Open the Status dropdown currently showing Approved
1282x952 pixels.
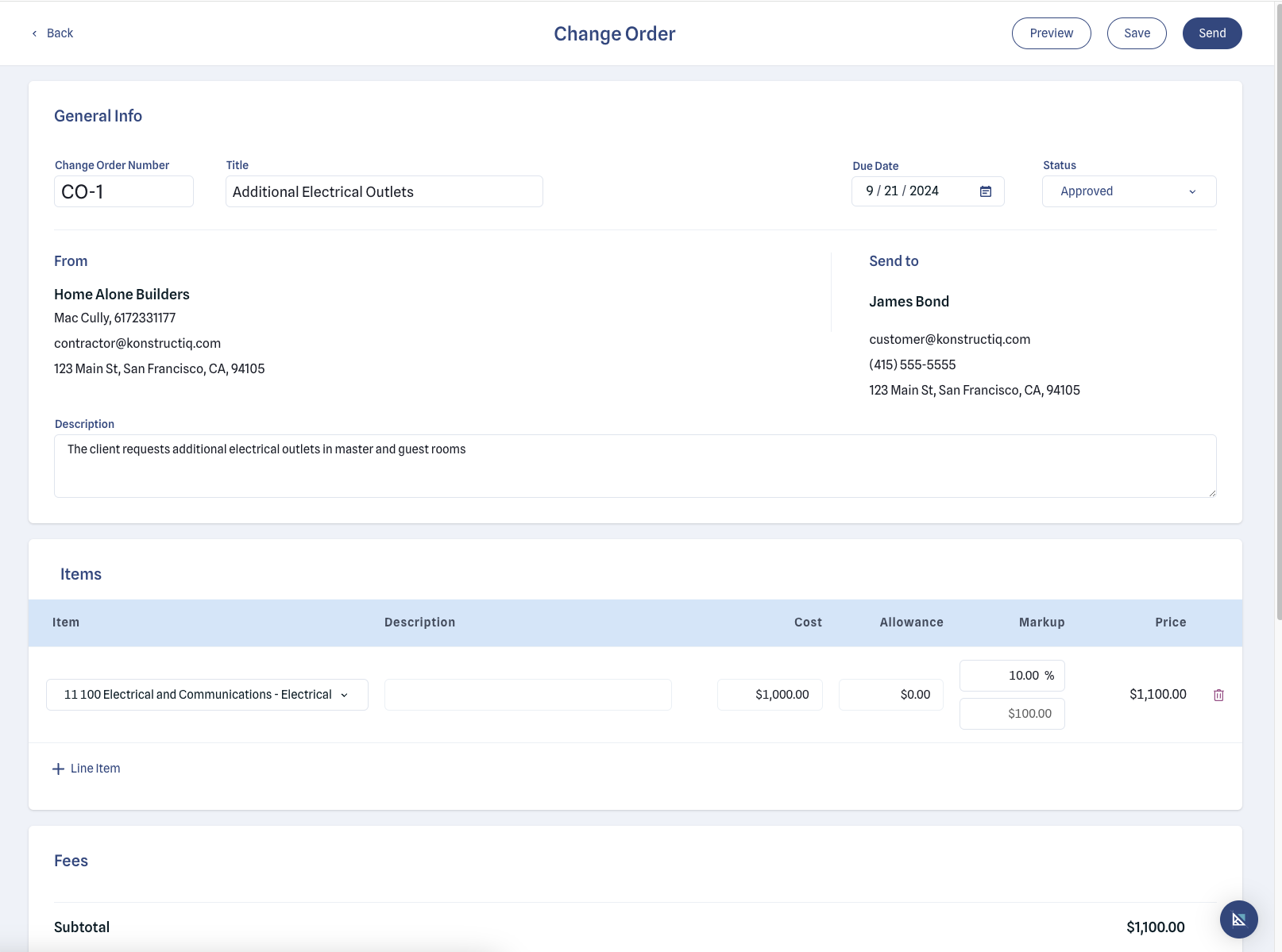click(x=1128, y=191)
